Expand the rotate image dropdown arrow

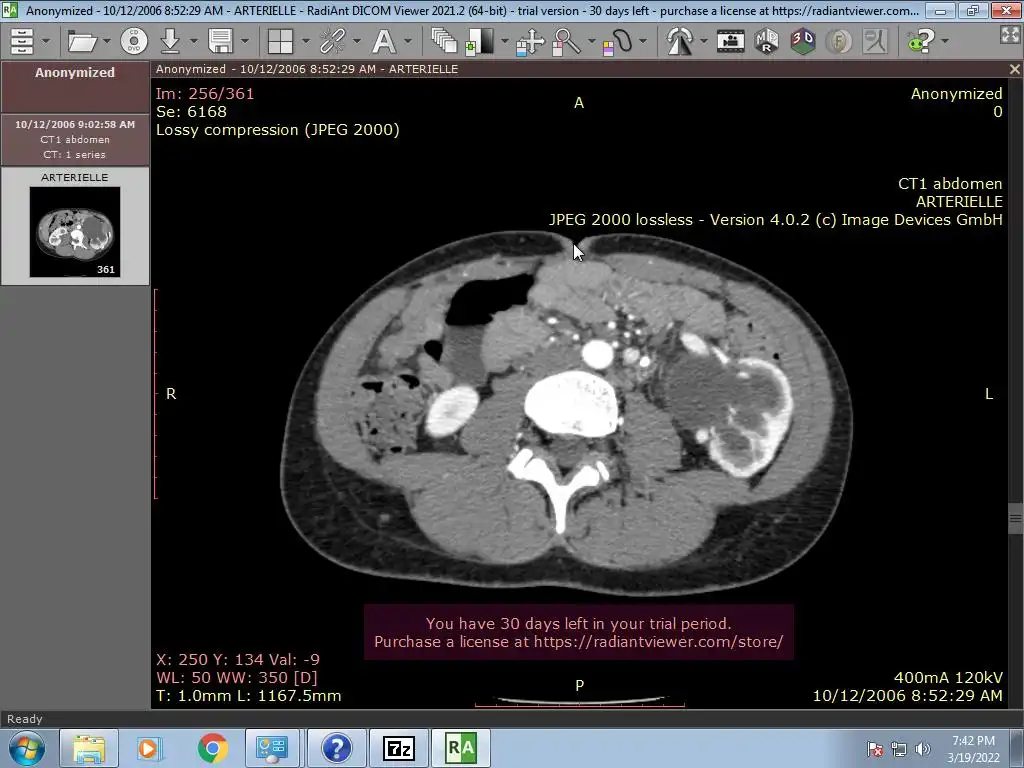click(703, 41)
